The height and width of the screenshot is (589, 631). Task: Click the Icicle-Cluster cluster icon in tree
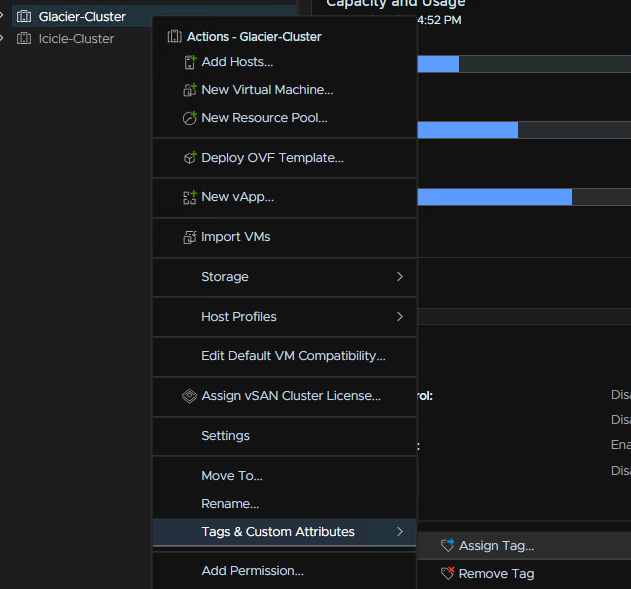(24, 39)
